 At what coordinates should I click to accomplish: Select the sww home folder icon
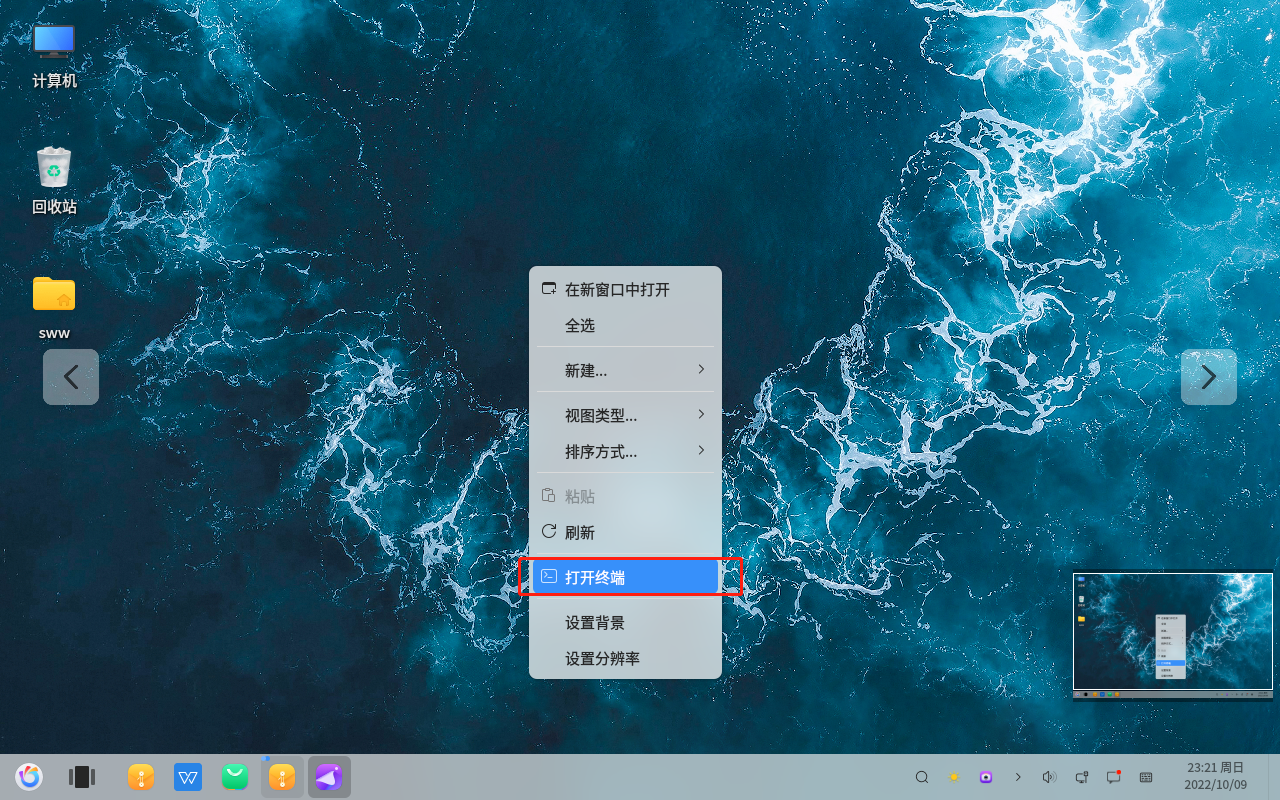54,307
